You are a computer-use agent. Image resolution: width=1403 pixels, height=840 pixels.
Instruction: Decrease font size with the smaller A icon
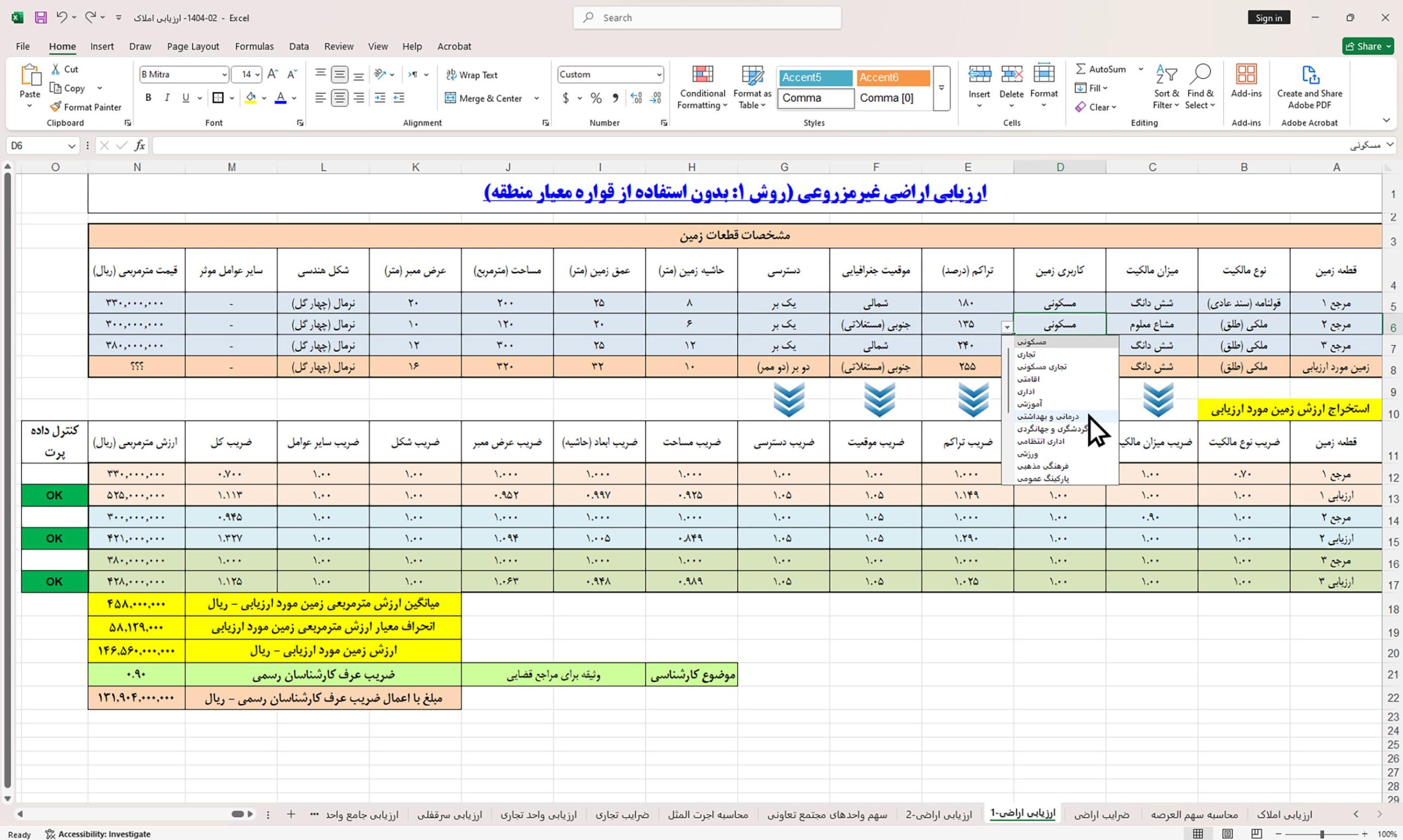click(x=292, y=74)
